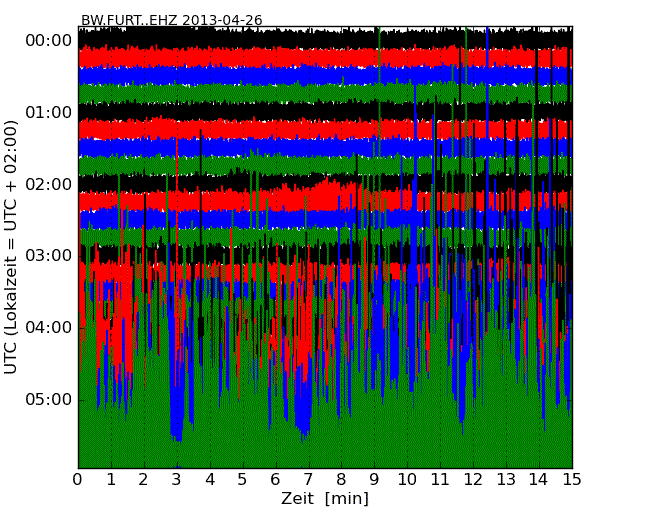Image resolution: width=650 pixels, height=520 pixels.
Task: Click x-axis tick label 14
Action: click(538, 480)
